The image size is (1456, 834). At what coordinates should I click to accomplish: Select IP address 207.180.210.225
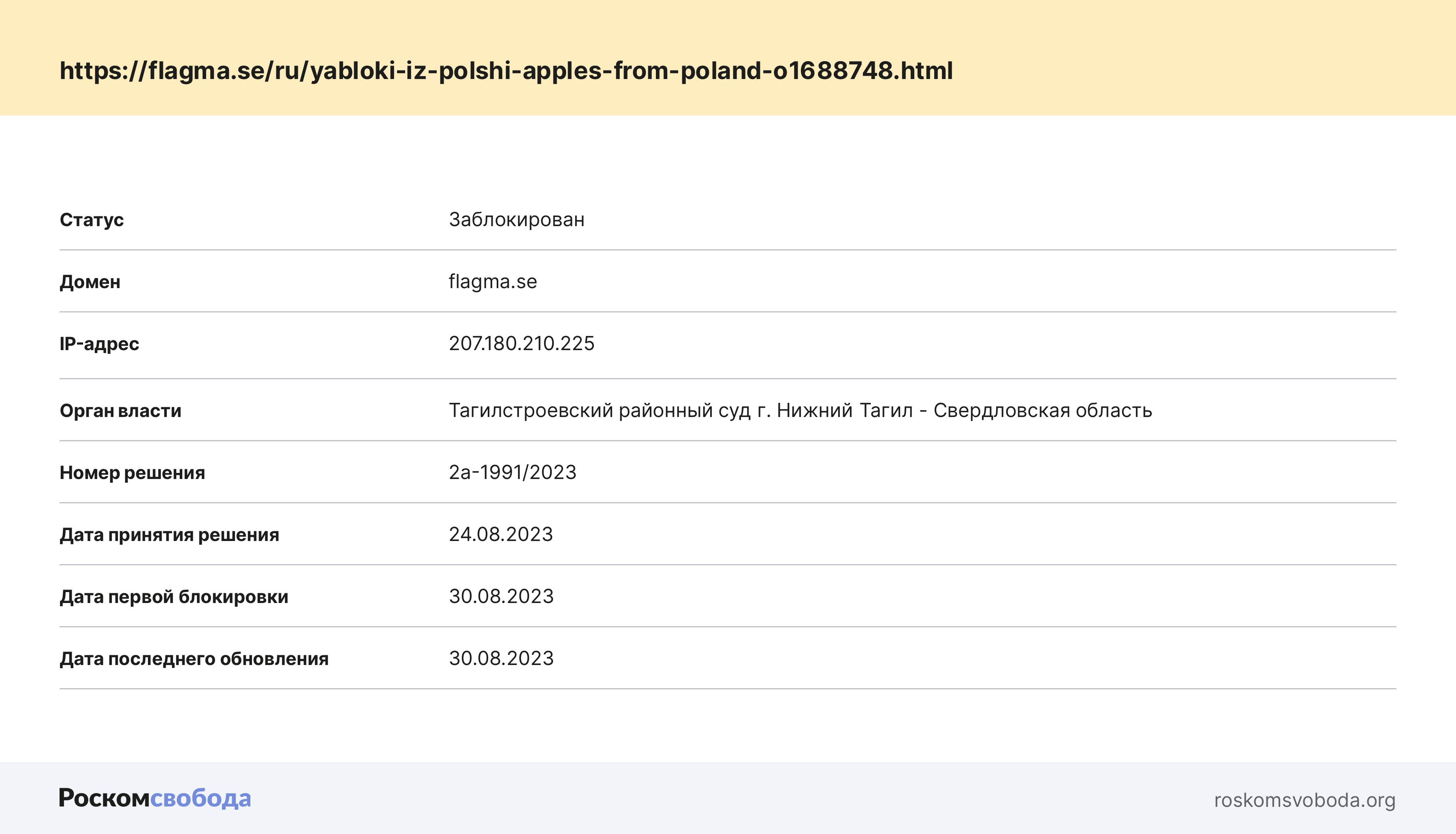tap(521, 343)
